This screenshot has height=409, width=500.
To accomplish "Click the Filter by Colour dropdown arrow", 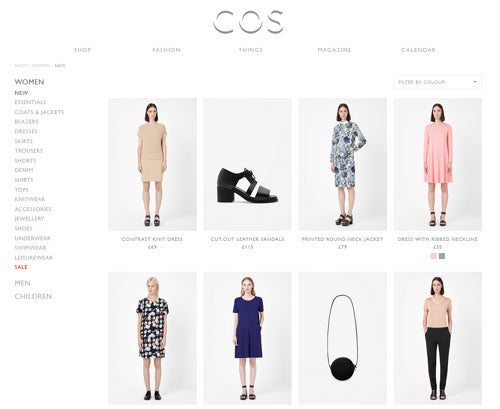I will click(475, 82).
